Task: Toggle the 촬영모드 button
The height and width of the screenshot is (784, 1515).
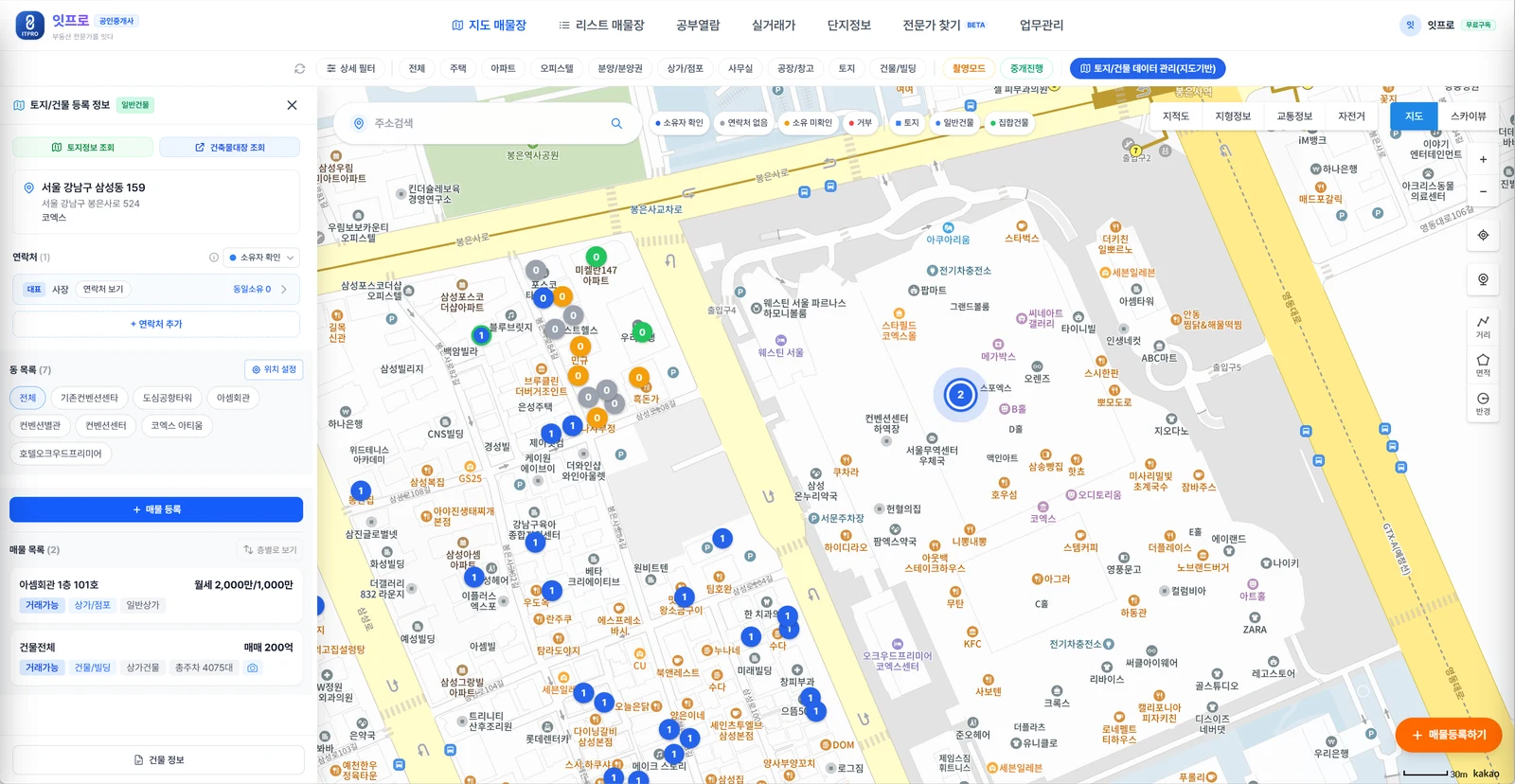Action: [x=969, y=68]
